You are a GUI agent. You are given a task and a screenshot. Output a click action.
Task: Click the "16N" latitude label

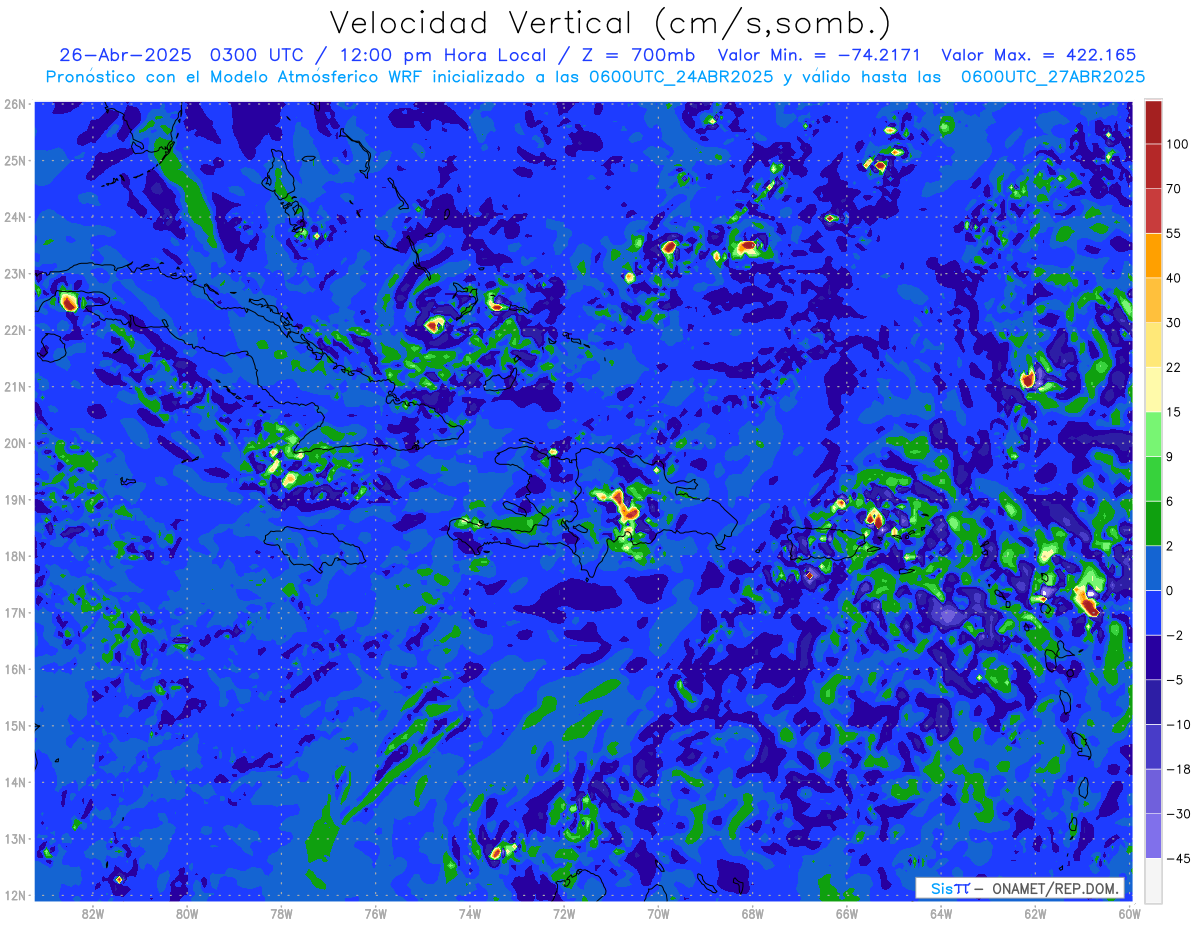(15, 669)
